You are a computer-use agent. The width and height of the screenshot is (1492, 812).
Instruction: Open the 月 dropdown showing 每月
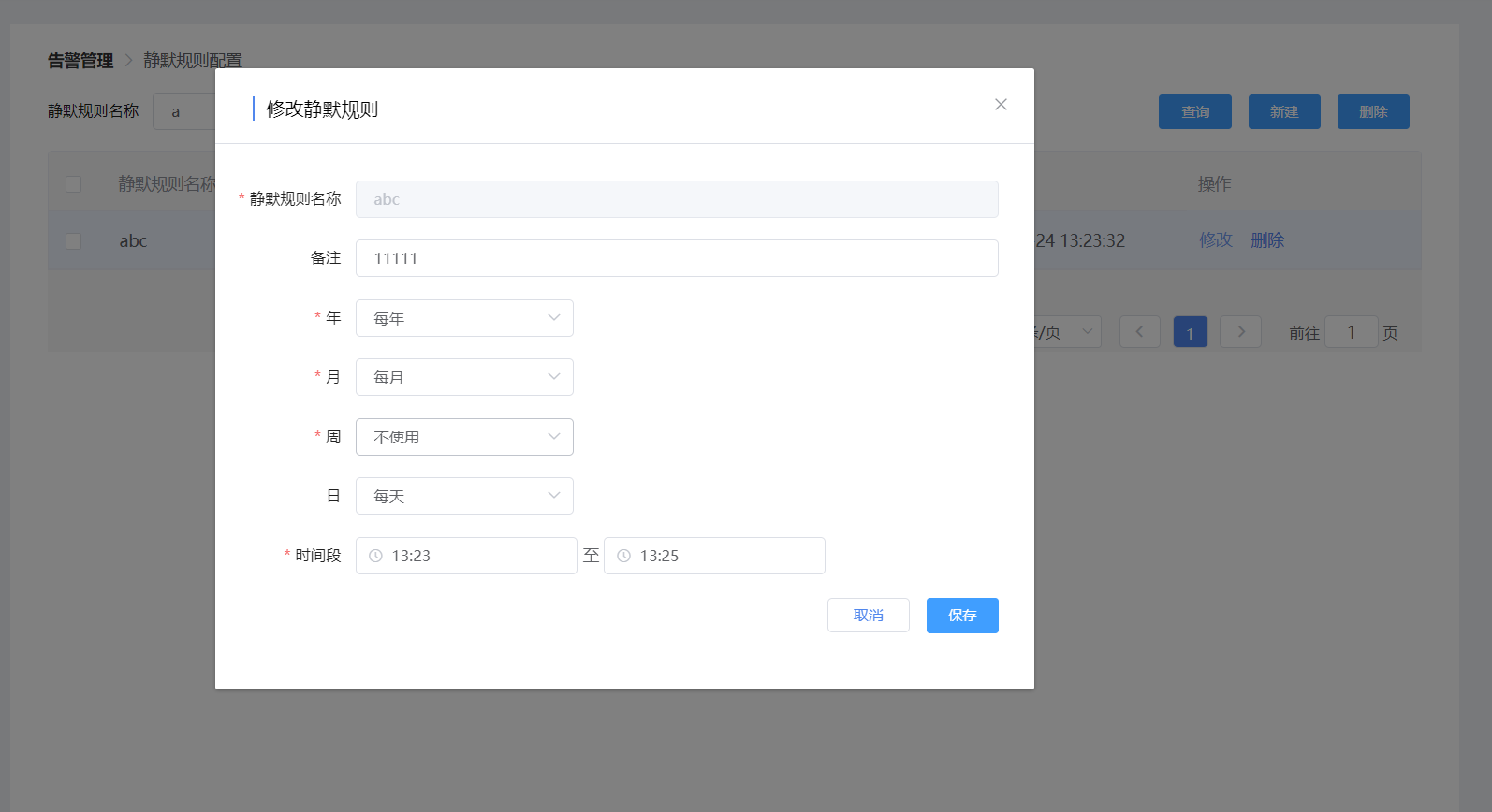click(x=464, y=377)
